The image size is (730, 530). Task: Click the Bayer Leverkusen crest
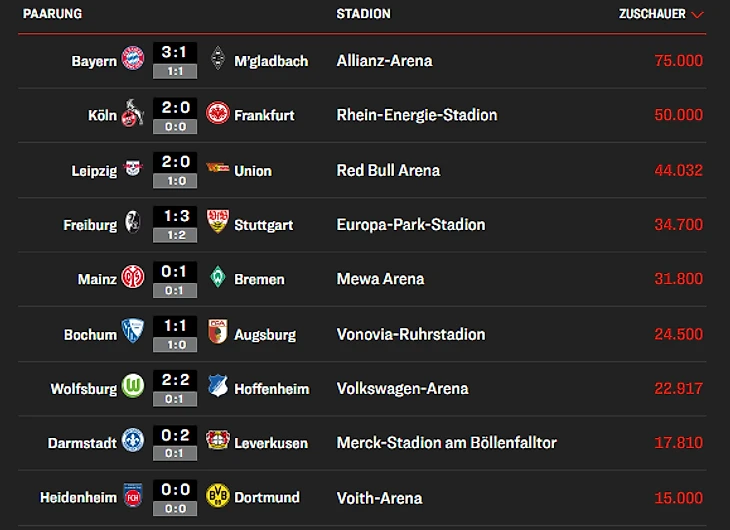point(217,442)
